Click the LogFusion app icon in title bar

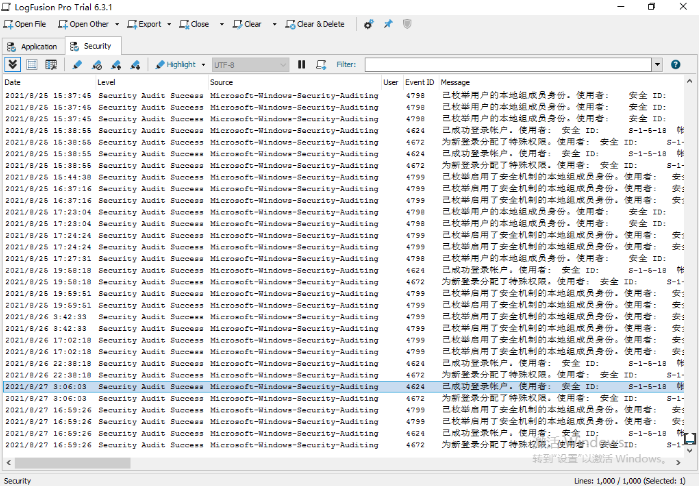click(6, 7)
